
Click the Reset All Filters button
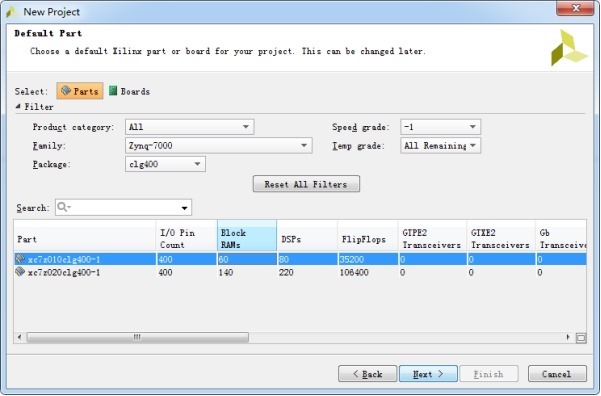point(306,184)
